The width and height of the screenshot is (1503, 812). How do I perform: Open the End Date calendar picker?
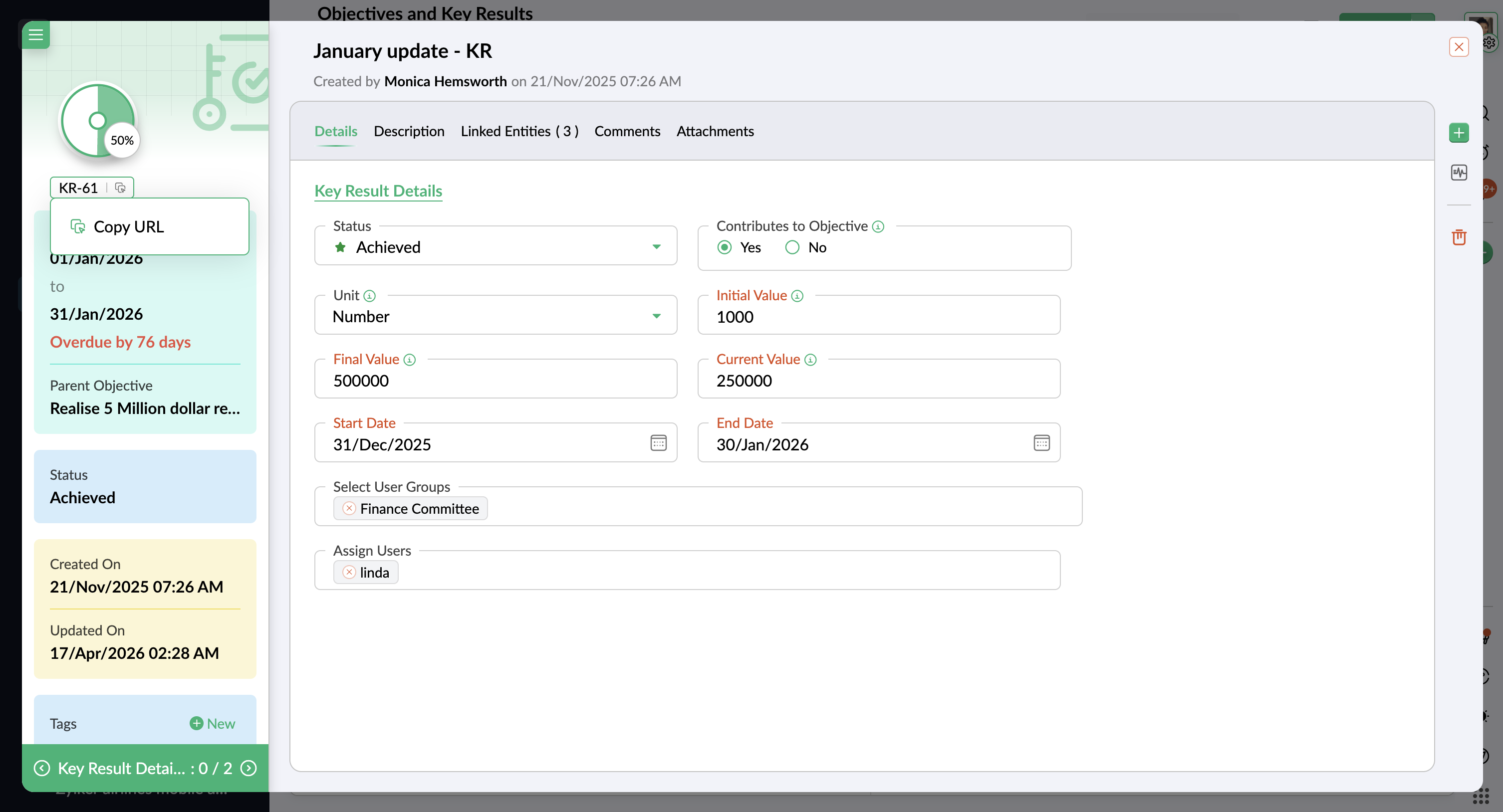[1041, 443]
